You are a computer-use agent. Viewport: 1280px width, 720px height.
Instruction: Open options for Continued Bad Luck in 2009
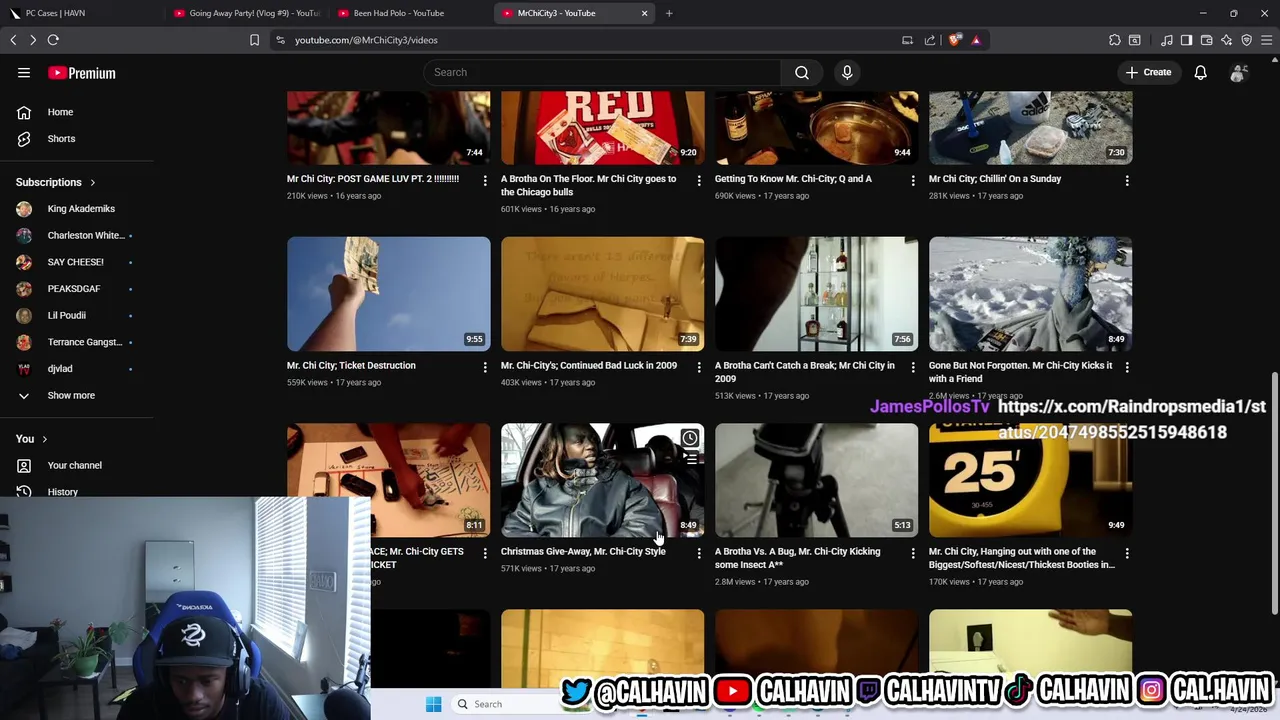tap(699, 367)
